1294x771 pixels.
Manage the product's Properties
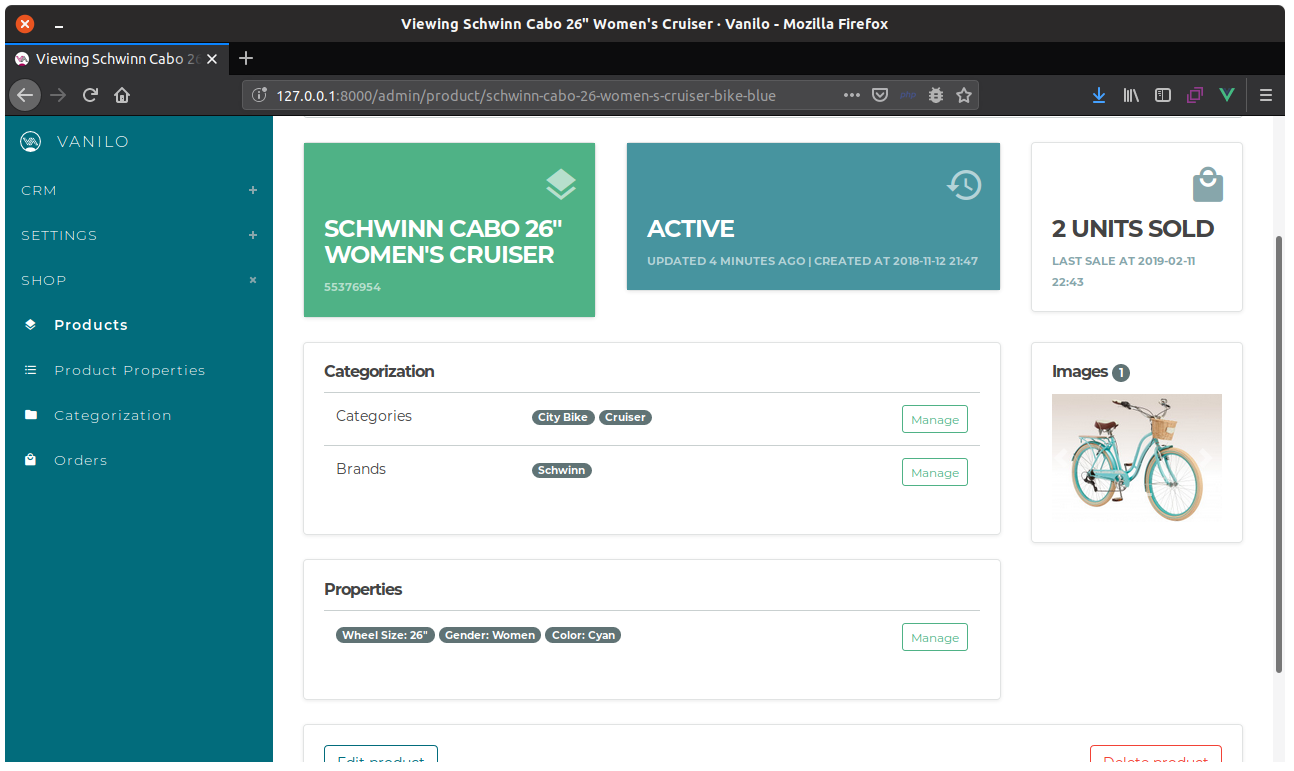pos(935,637)
